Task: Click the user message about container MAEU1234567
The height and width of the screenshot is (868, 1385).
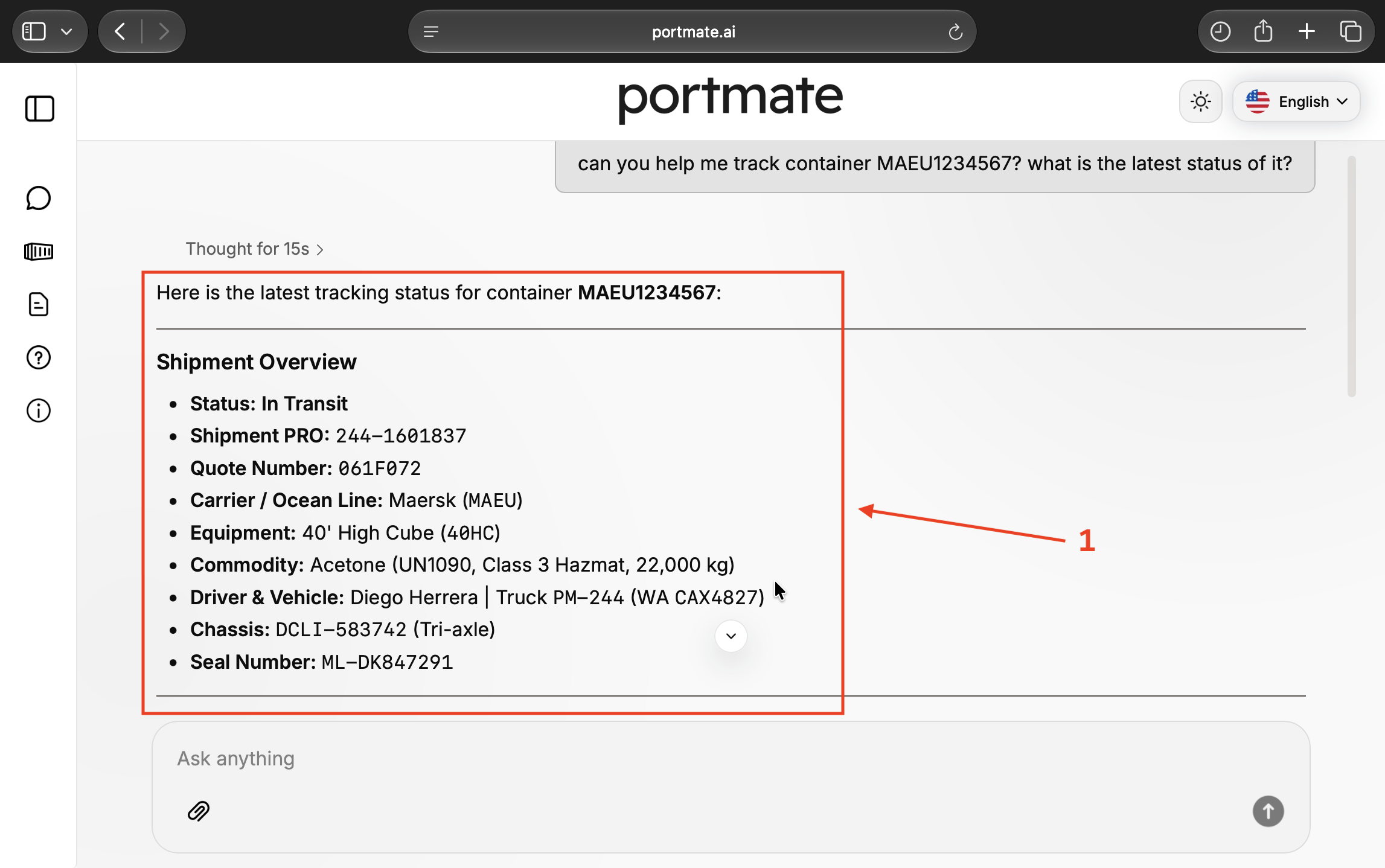Action: 935,164
